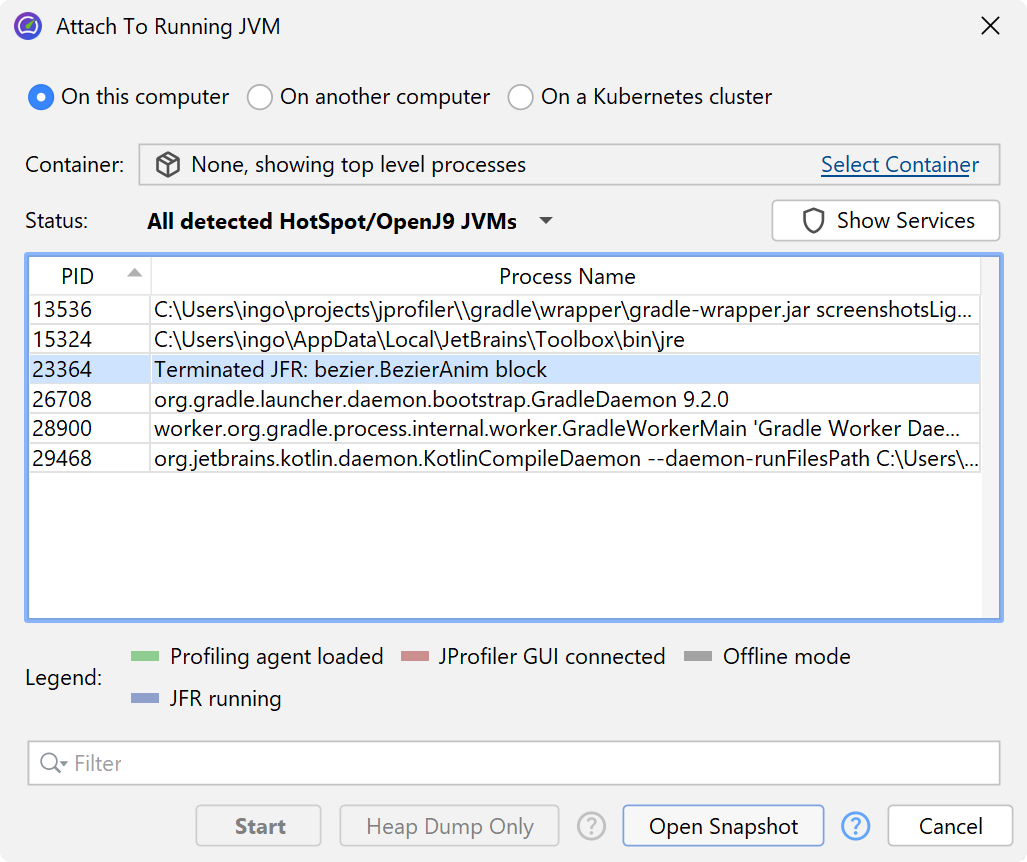Focus the Filter text field
Viewport: 1027px width, 862px height.
click(530, 764)
